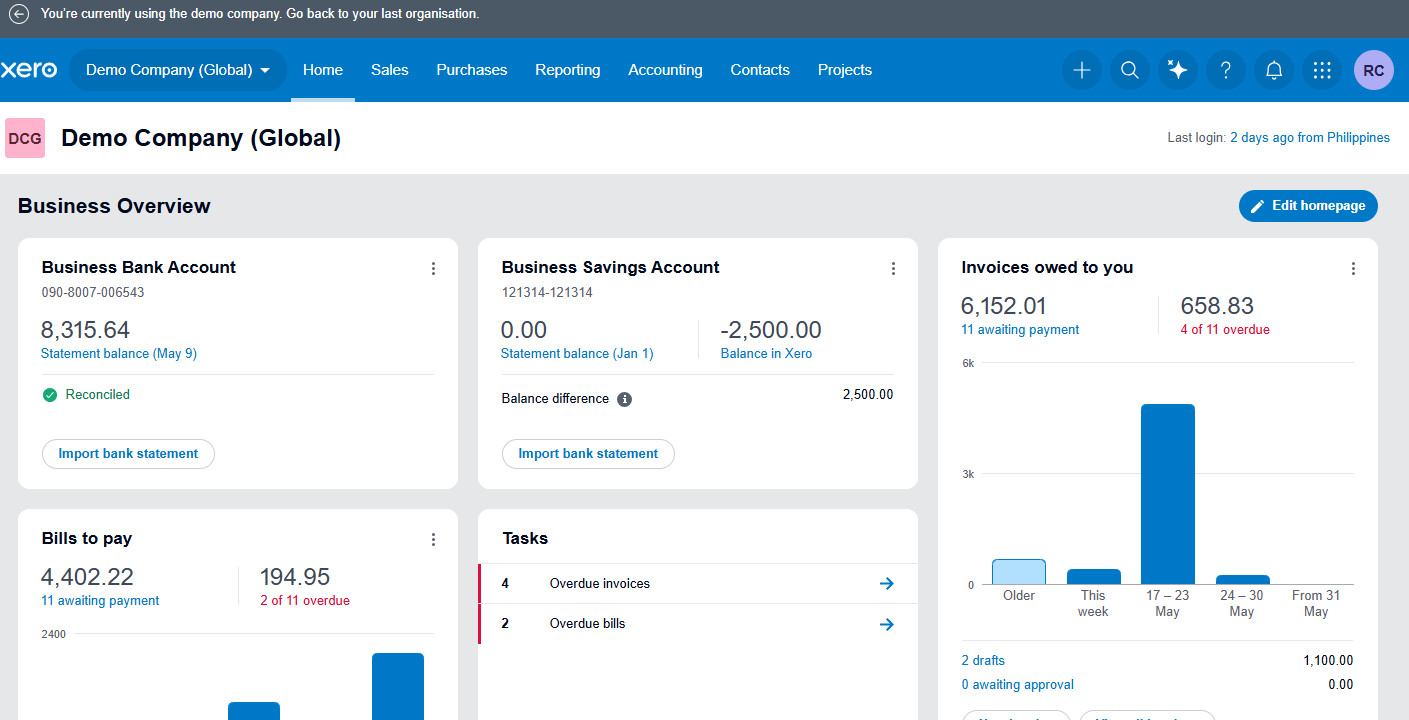View 11 awaiting payment invoices
1409x720 pixels.
(x=1020, y=330)
